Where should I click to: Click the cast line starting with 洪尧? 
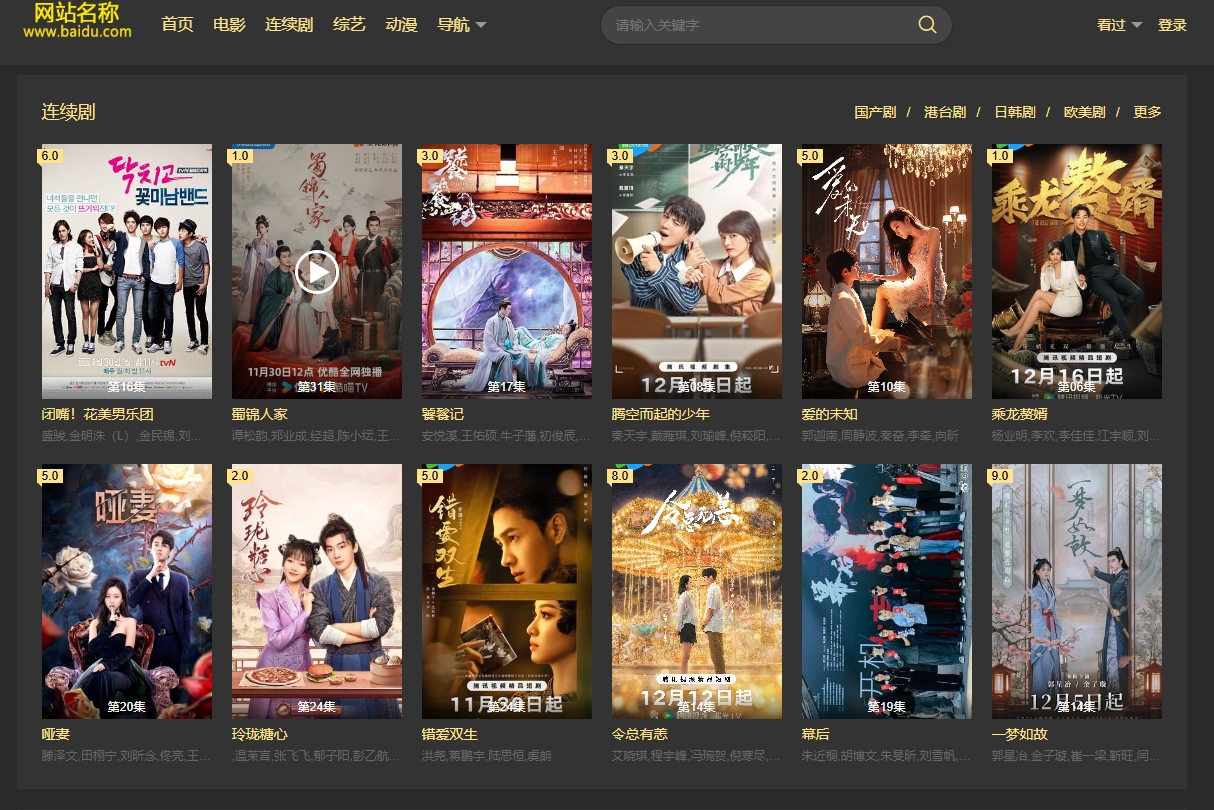click(486, 756)
